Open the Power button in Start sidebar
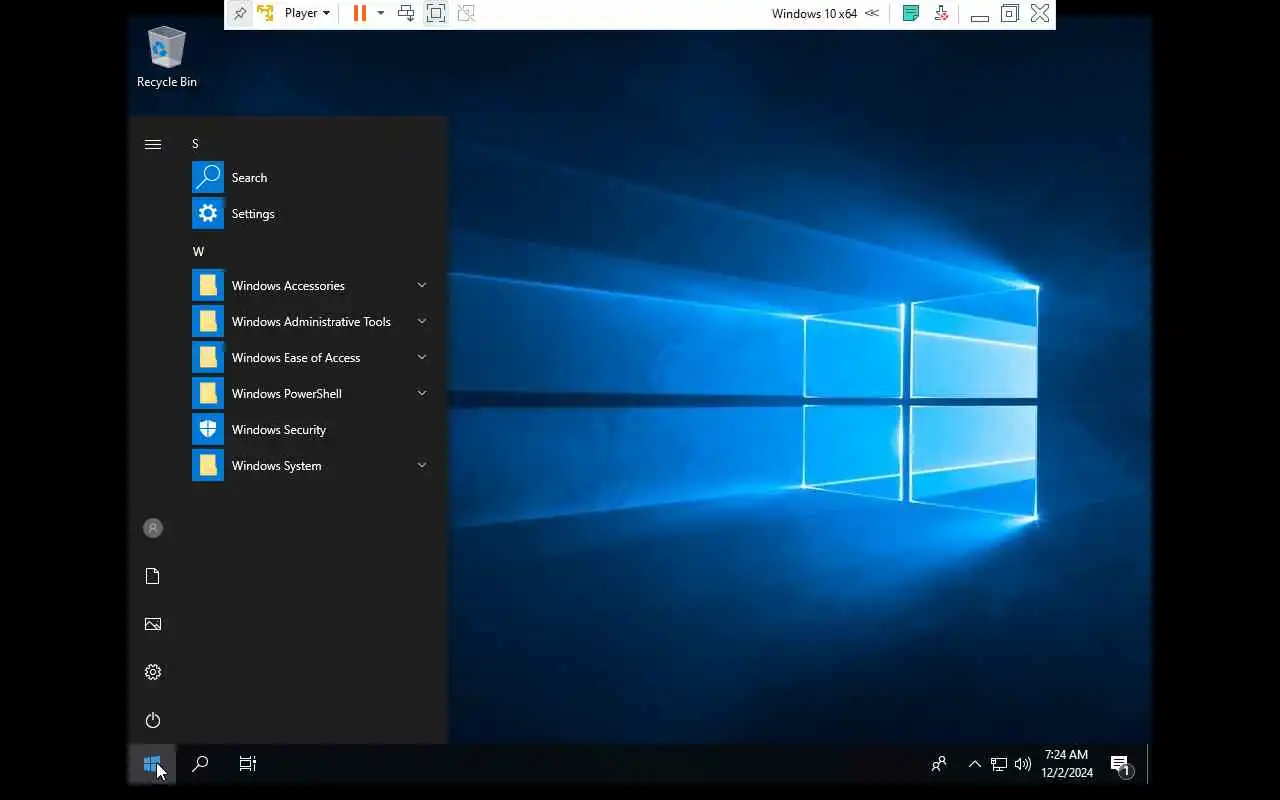 tap(153, 720)
